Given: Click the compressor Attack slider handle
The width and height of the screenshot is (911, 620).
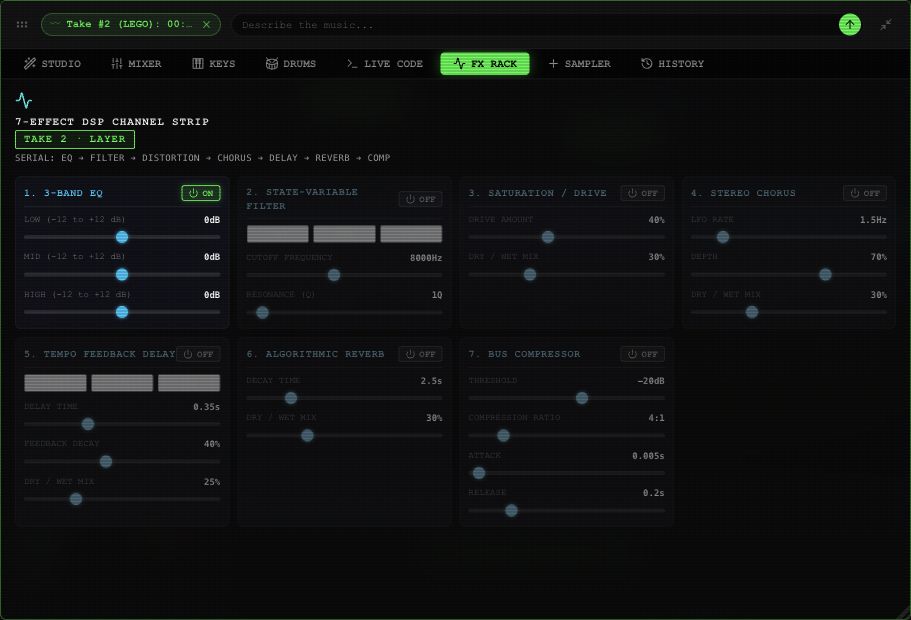Looking at the screenshot, I should (479, 473).
